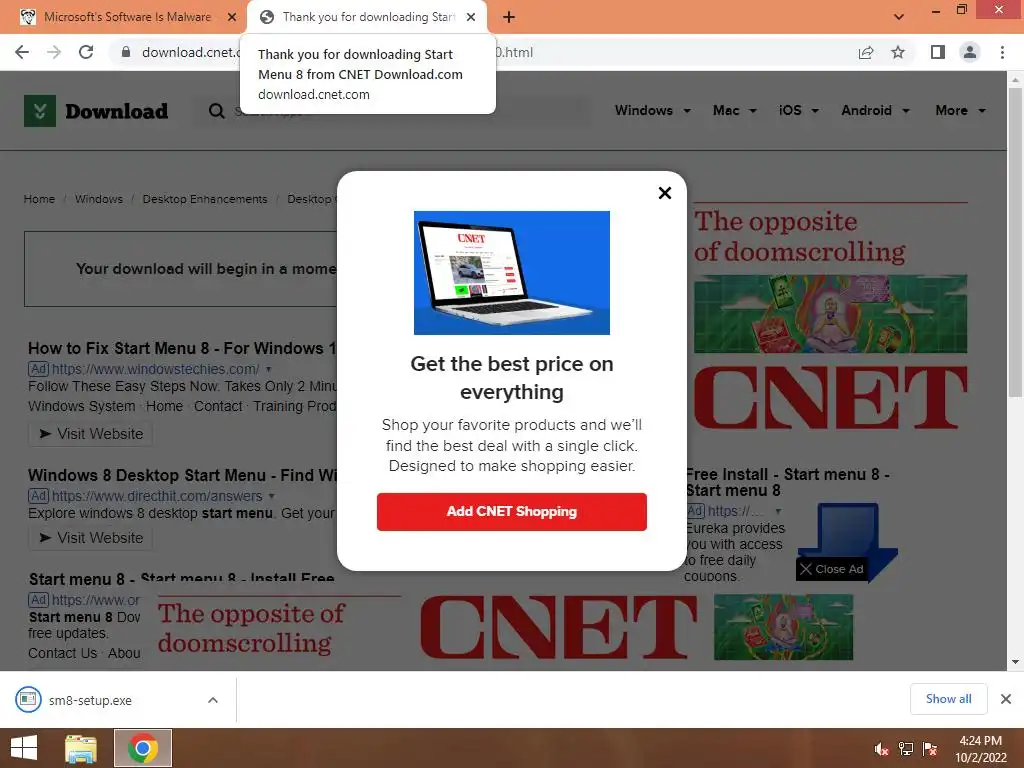The width and height of the screenshot is (1024, 768).
Task: Bookmark this page with the star icon
Action: point(898,52)
